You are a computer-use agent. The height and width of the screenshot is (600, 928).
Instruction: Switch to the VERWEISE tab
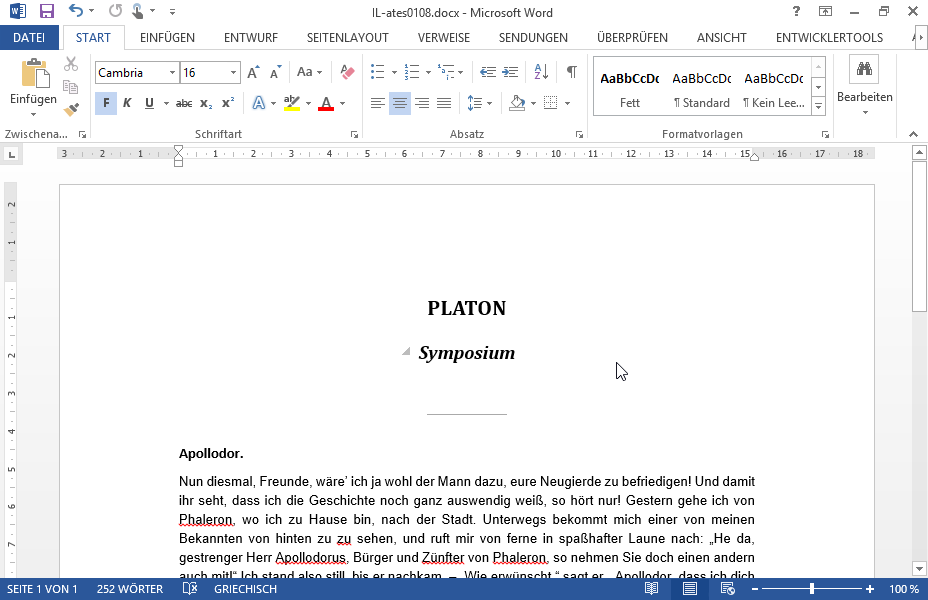[x=444, y=38]
